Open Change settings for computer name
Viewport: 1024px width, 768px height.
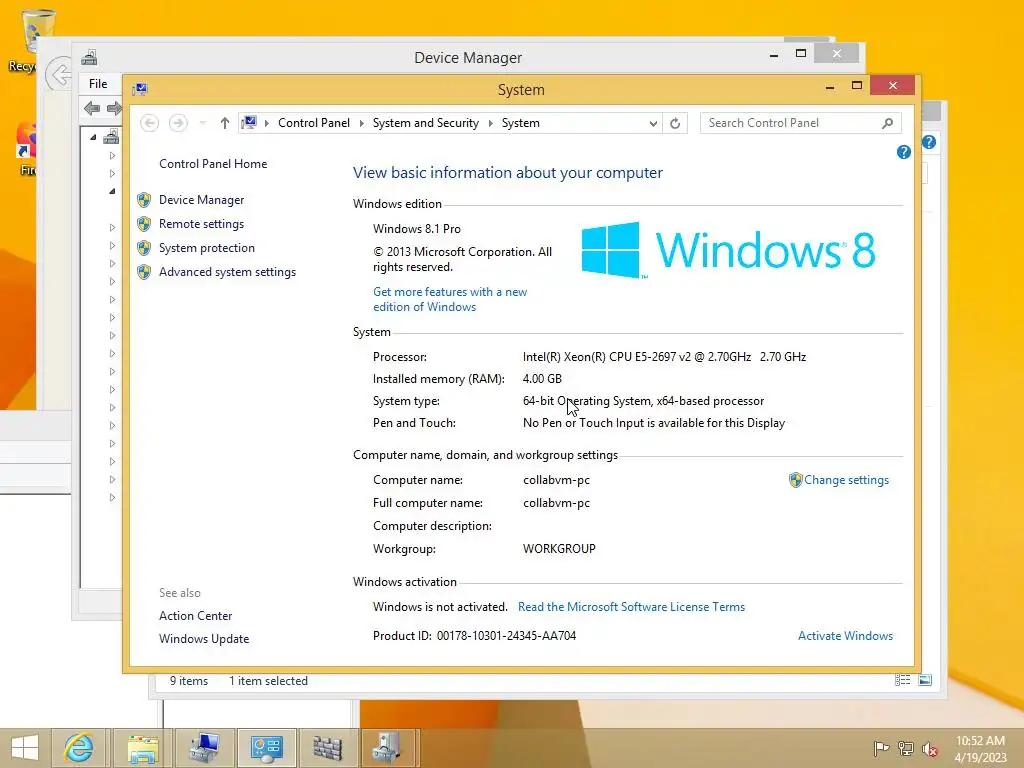(x=846, y=480)
